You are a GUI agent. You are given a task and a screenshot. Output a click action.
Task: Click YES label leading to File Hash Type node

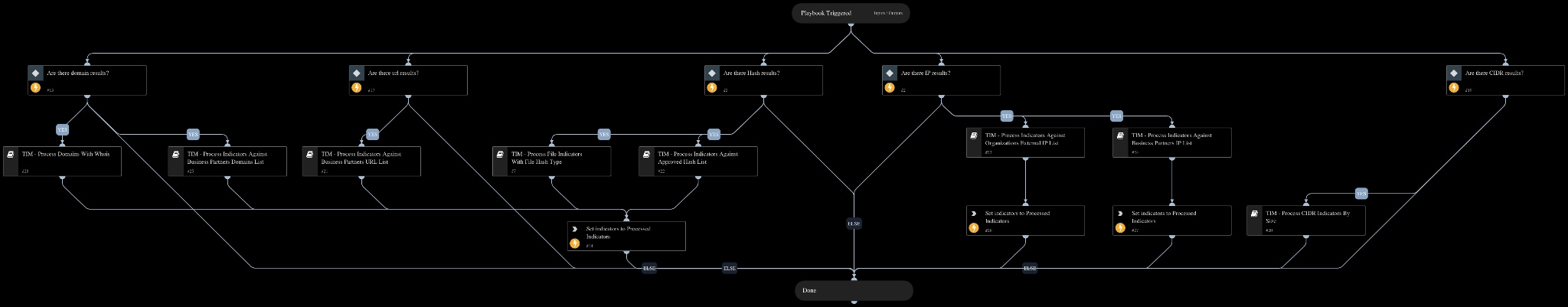coord(604,134)
